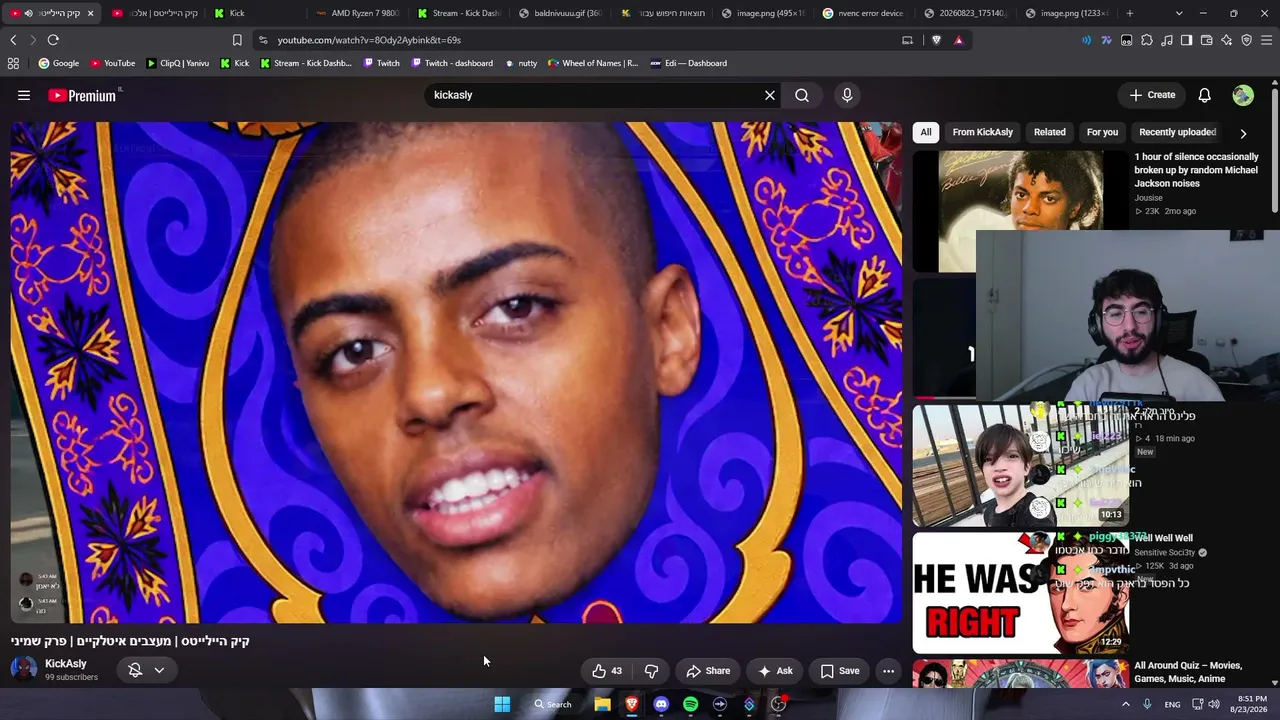Dislike the video with thumbs down
The width and height of the screenshot is (1280, 720).
click(x=651, y=671)
